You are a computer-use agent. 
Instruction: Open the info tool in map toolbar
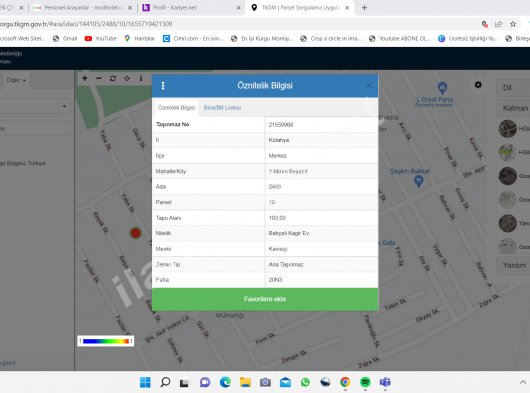pyautogui.click(x=141, y=78)
